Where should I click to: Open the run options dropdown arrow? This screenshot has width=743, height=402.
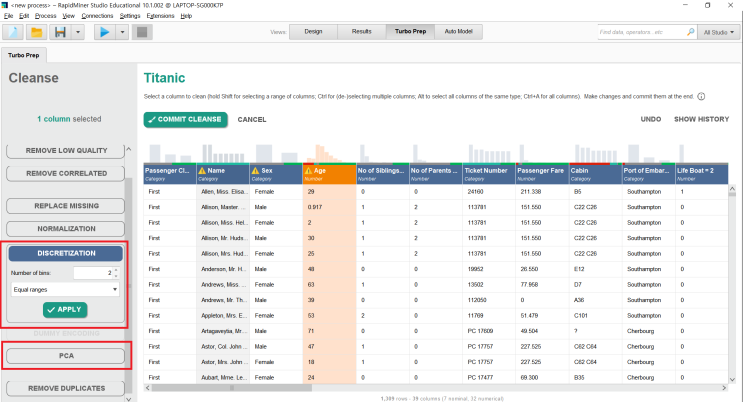pos(122,32)
